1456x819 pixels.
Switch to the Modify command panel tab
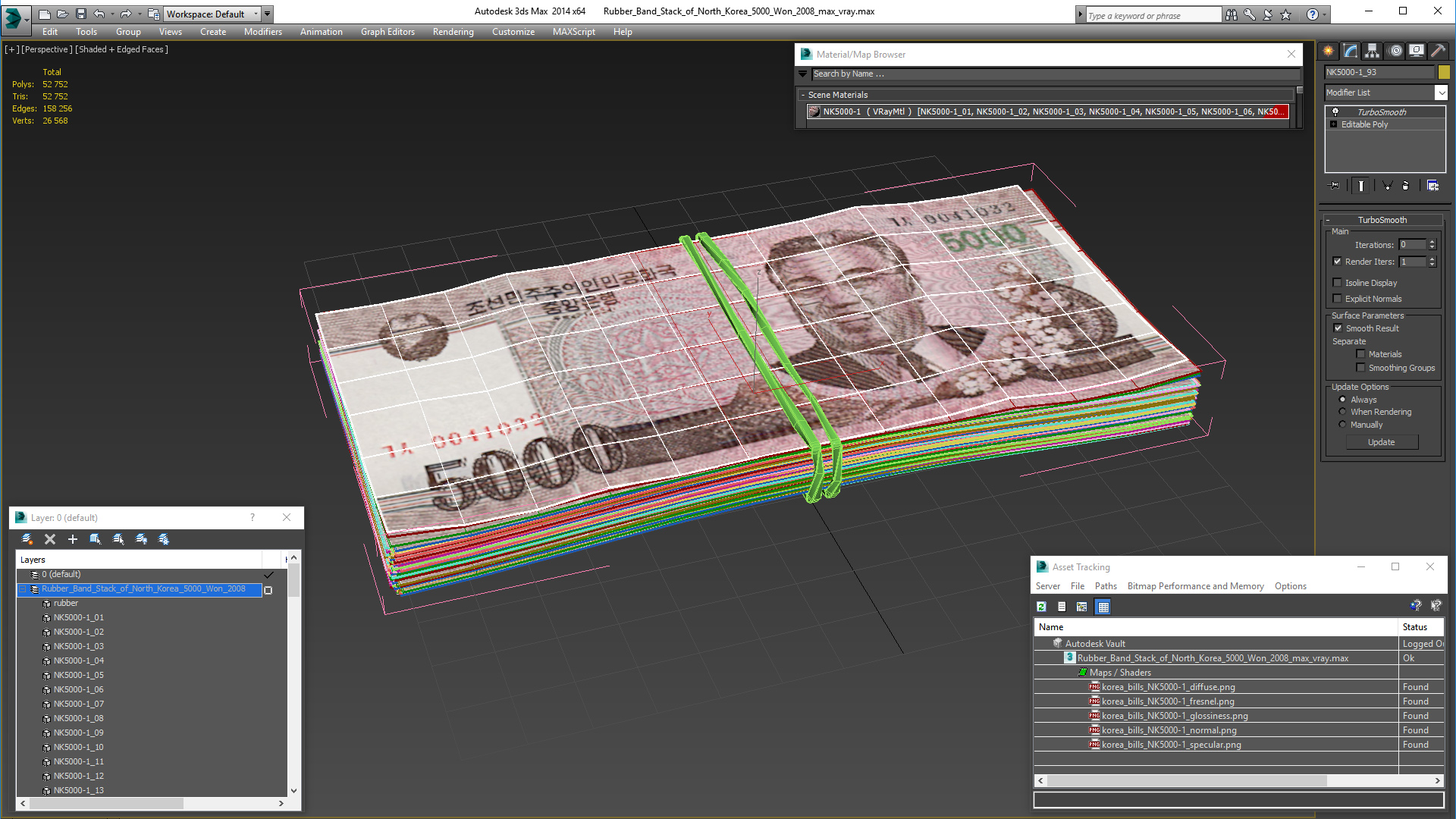point(1351,51)
